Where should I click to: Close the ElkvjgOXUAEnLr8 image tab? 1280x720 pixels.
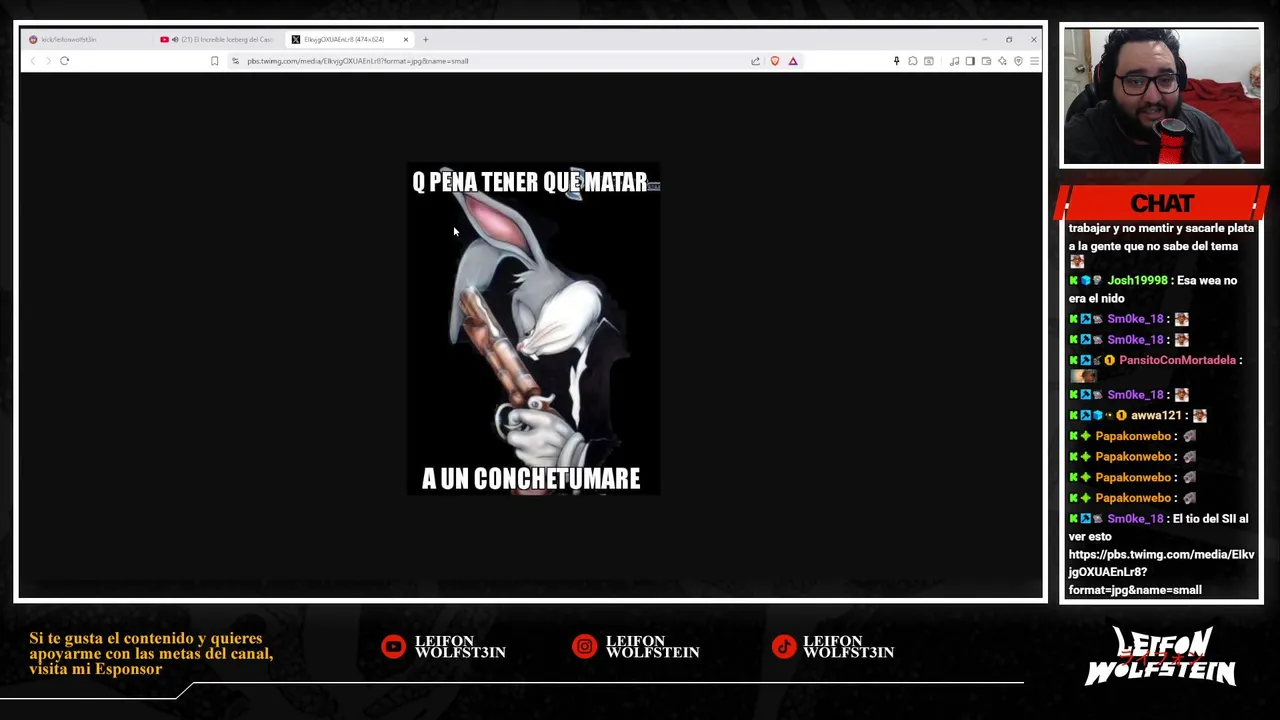point(406,40)
